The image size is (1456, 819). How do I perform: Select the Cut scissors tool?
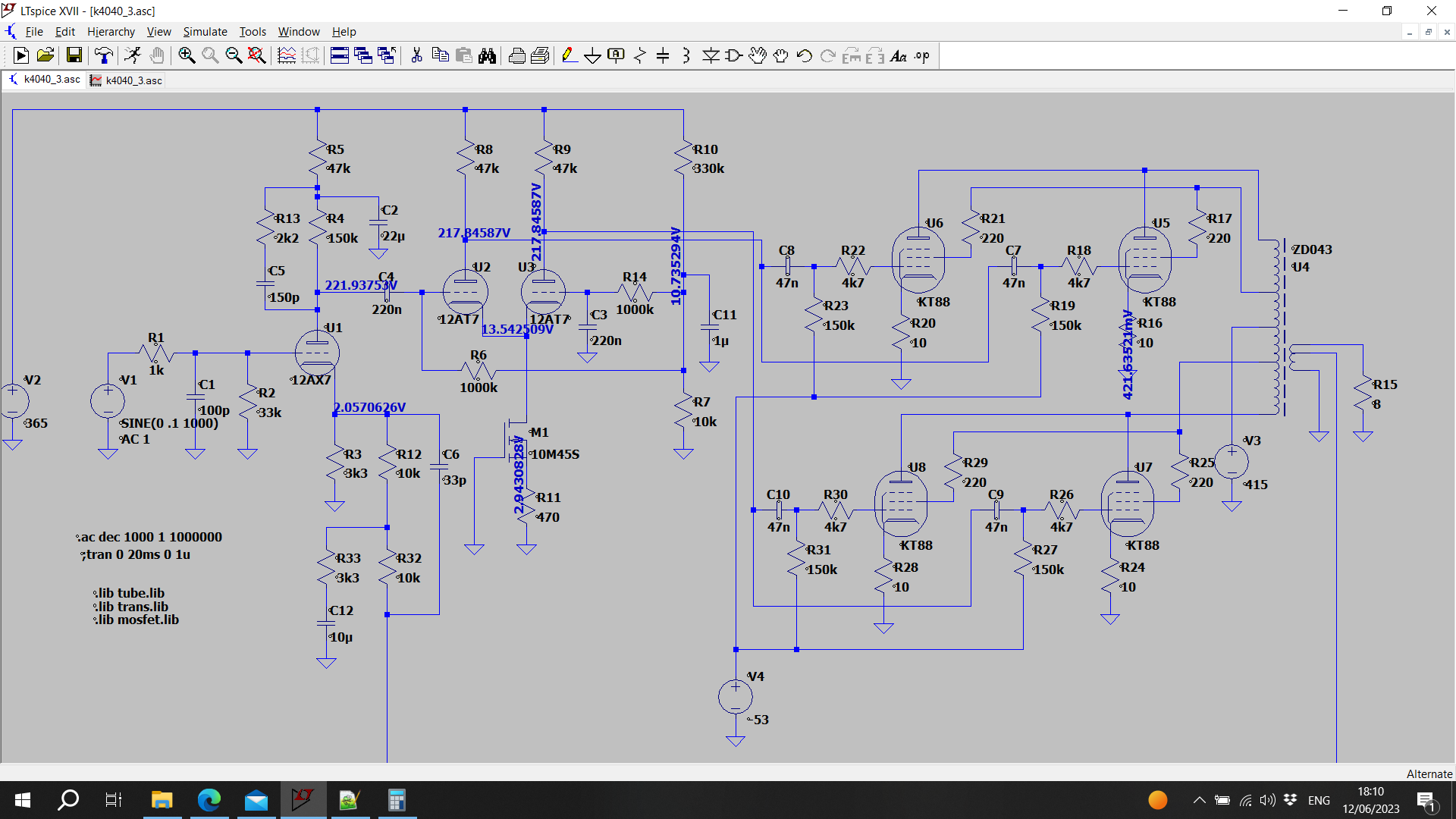(x=416, y=55)
